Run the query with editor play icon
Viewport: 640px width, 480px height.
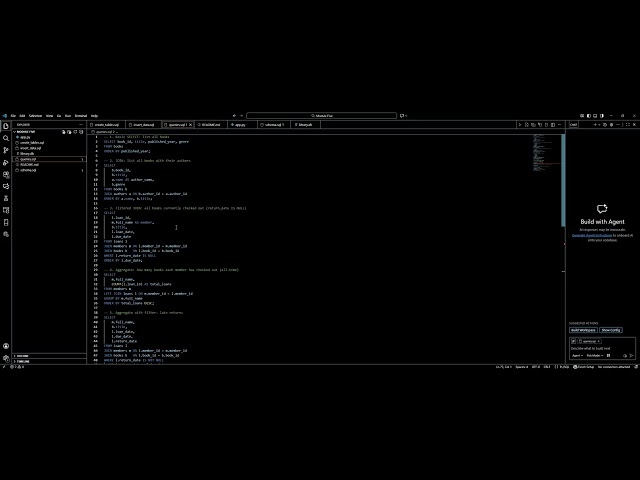click(520, 124)
